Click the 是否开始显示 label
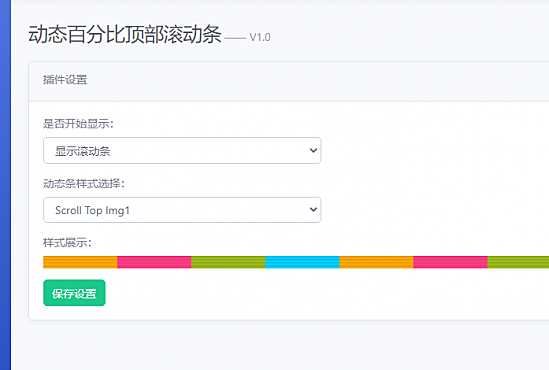 pos(78,124)
